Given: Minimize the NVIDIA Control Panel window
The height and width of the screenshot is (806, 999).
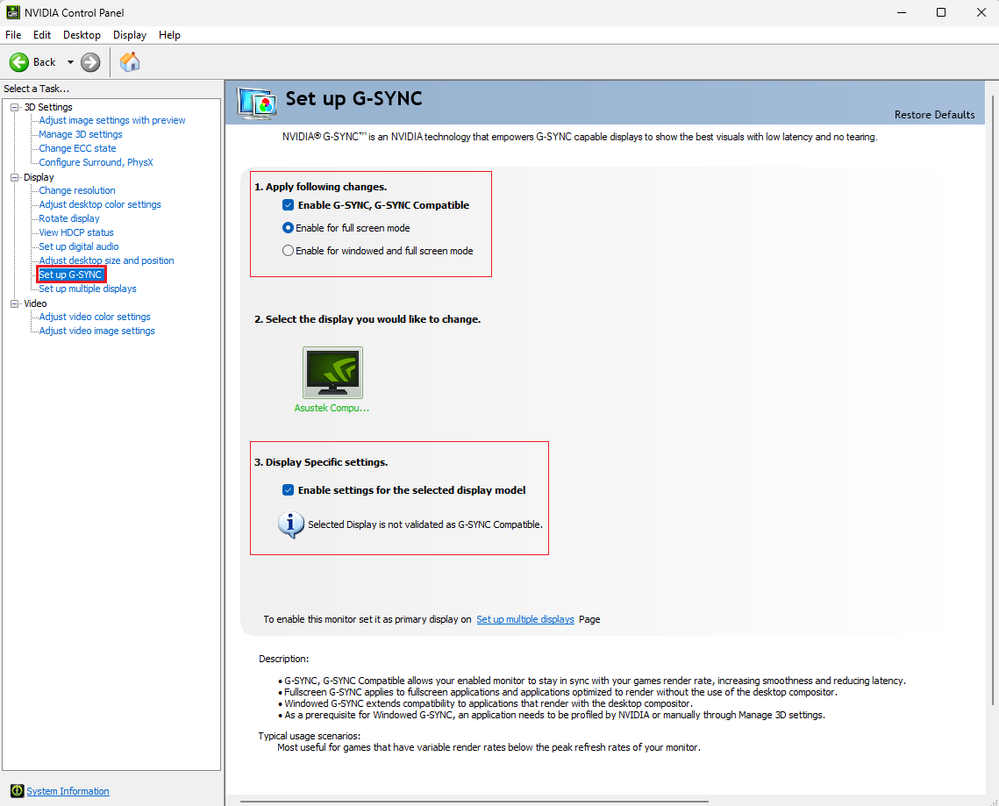Looking at the screenshot, I should tap(902, 13).
